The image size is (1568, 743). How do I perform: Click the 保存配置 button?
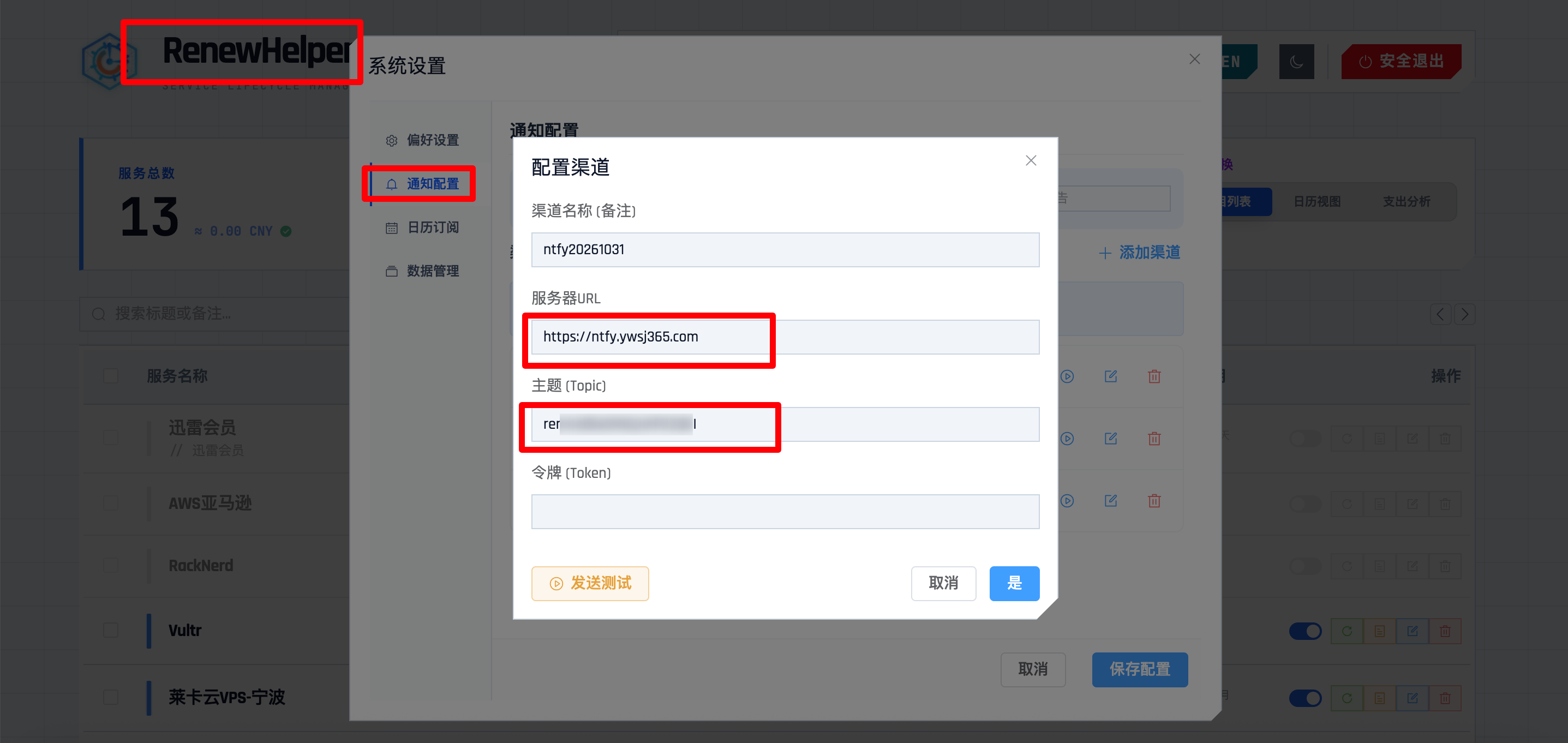1140,670
